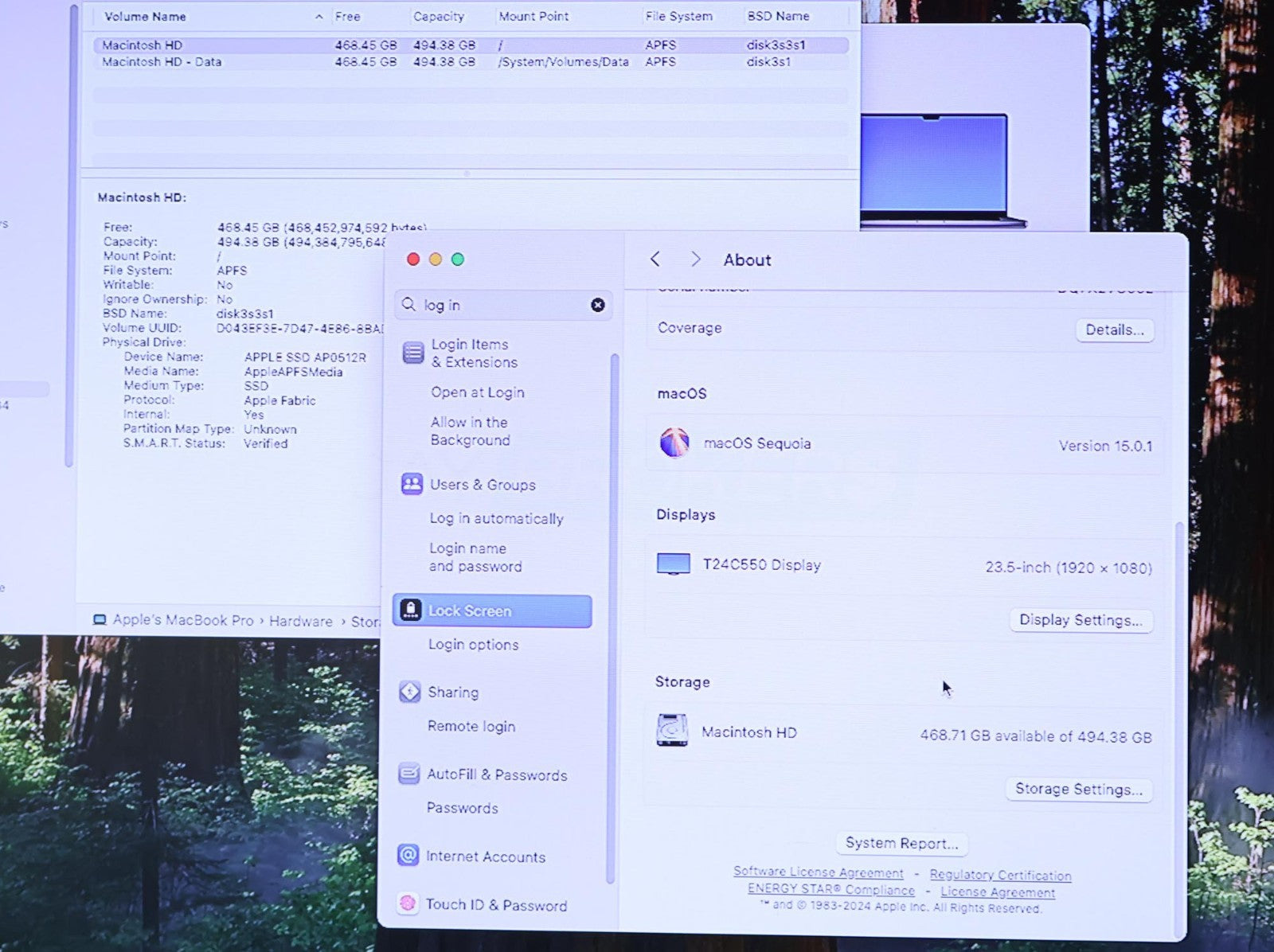Click the System Report sidebar scrollbar
The height and width of the screenshot is (952, 1274).
(70, 236)
